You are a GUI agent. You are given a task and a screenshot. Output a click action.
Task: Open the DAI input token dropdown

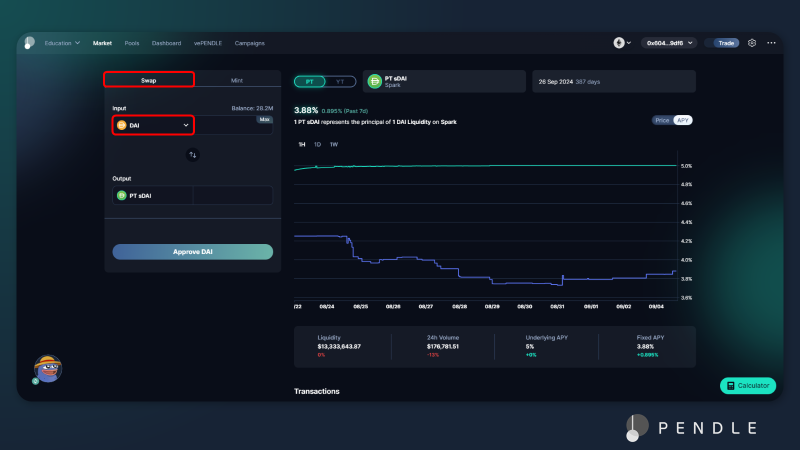(x=153, y=125)
